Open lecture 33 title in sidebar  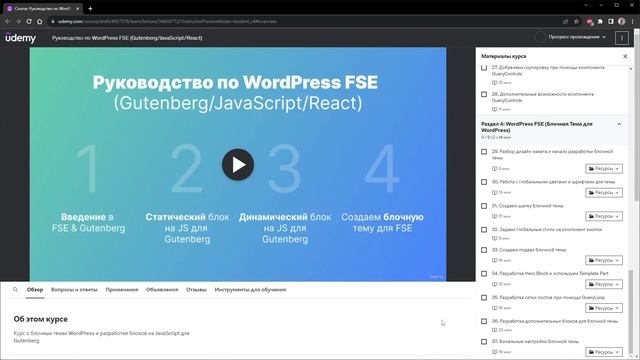click(x=529, y=250)
